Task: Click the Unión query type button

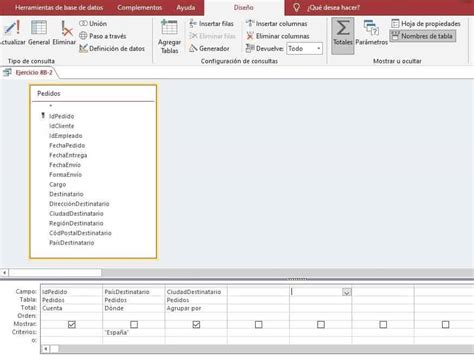Action: click(x=93, y=24)
